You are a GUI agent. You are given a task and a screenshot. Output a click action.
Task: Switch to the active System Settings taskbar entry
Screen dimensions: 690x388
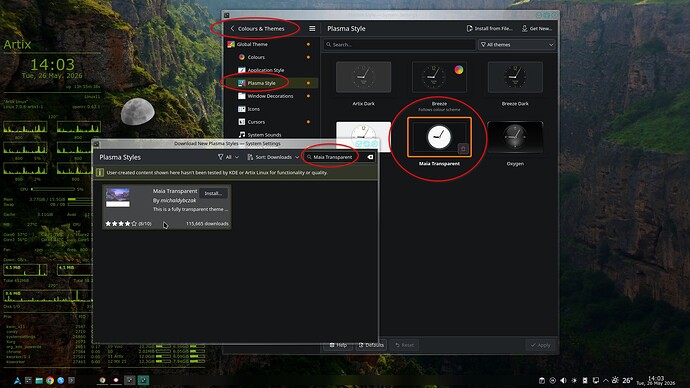(143, 381)
